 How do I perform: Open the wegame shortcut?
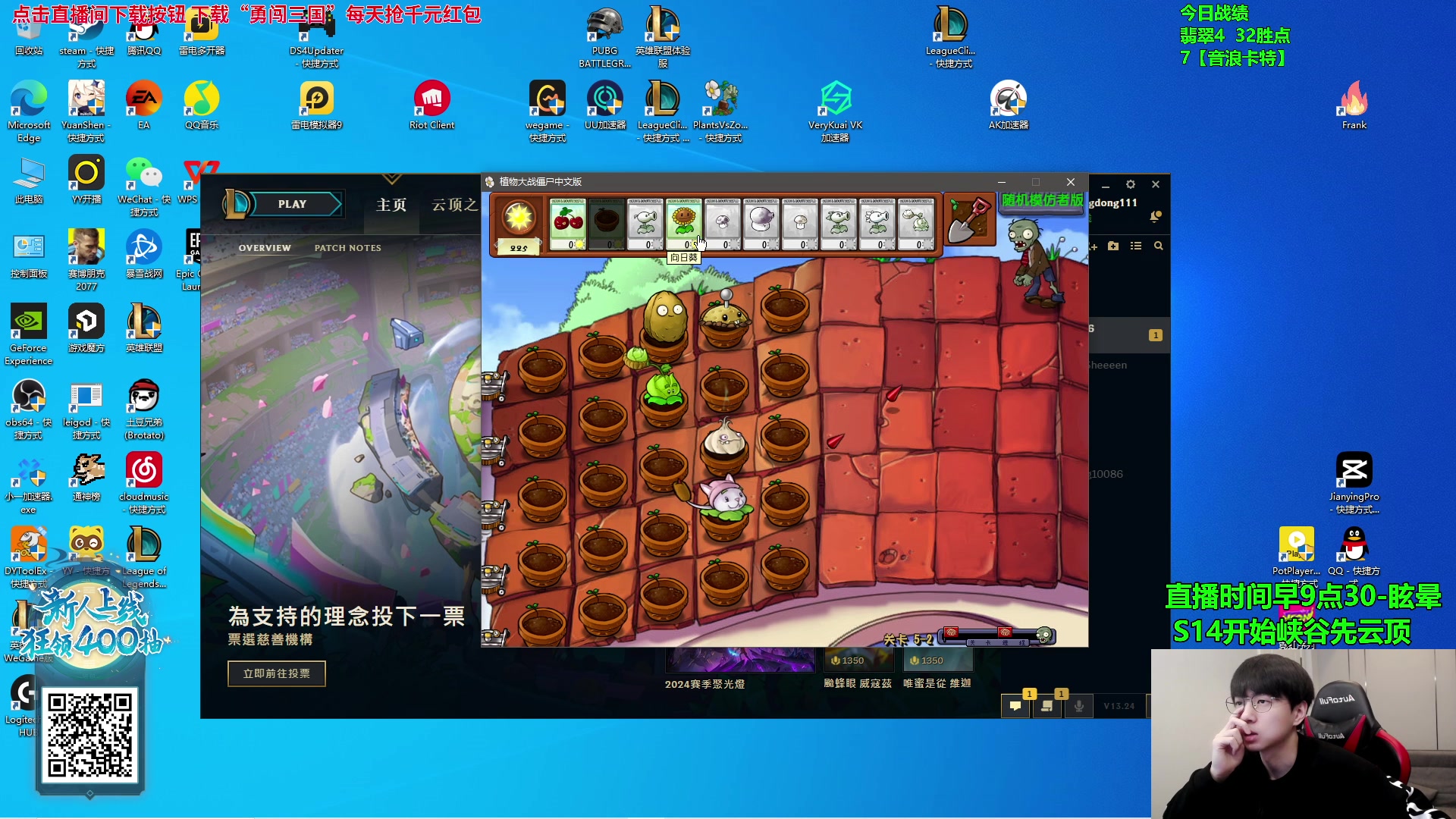point(548,110)
